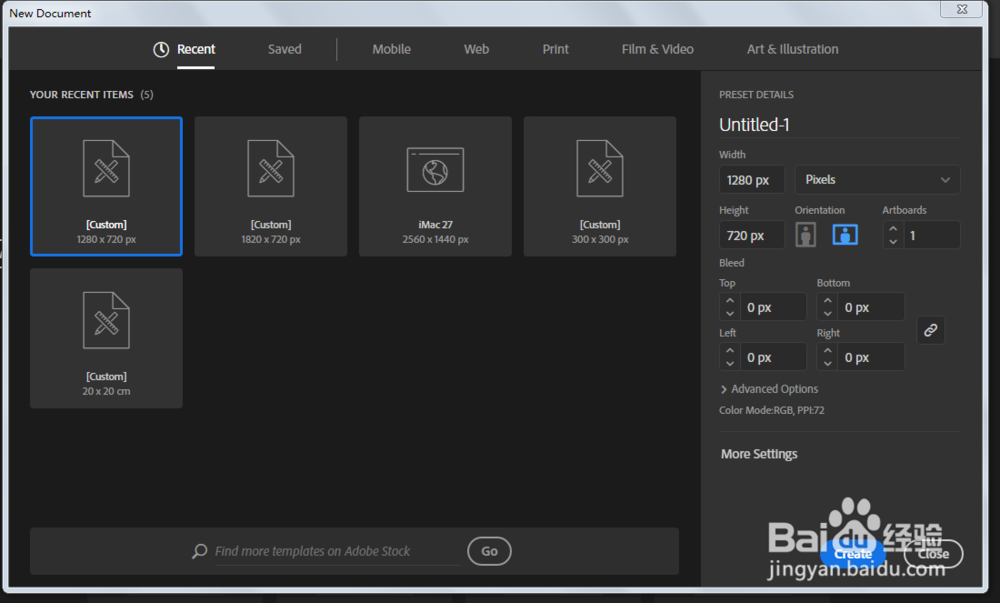Viewport: 1000px width, 603px height.
Task: Open the Web presets tab
Action: point(476,49)
